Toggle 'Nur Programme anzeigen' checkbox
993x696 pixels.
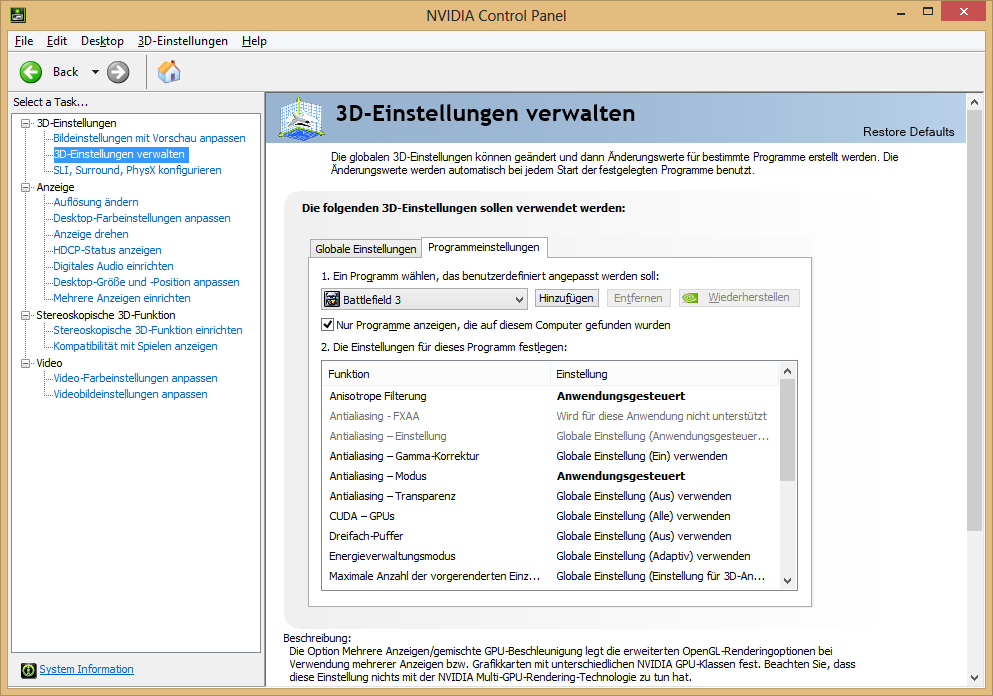tap(327, 325)
